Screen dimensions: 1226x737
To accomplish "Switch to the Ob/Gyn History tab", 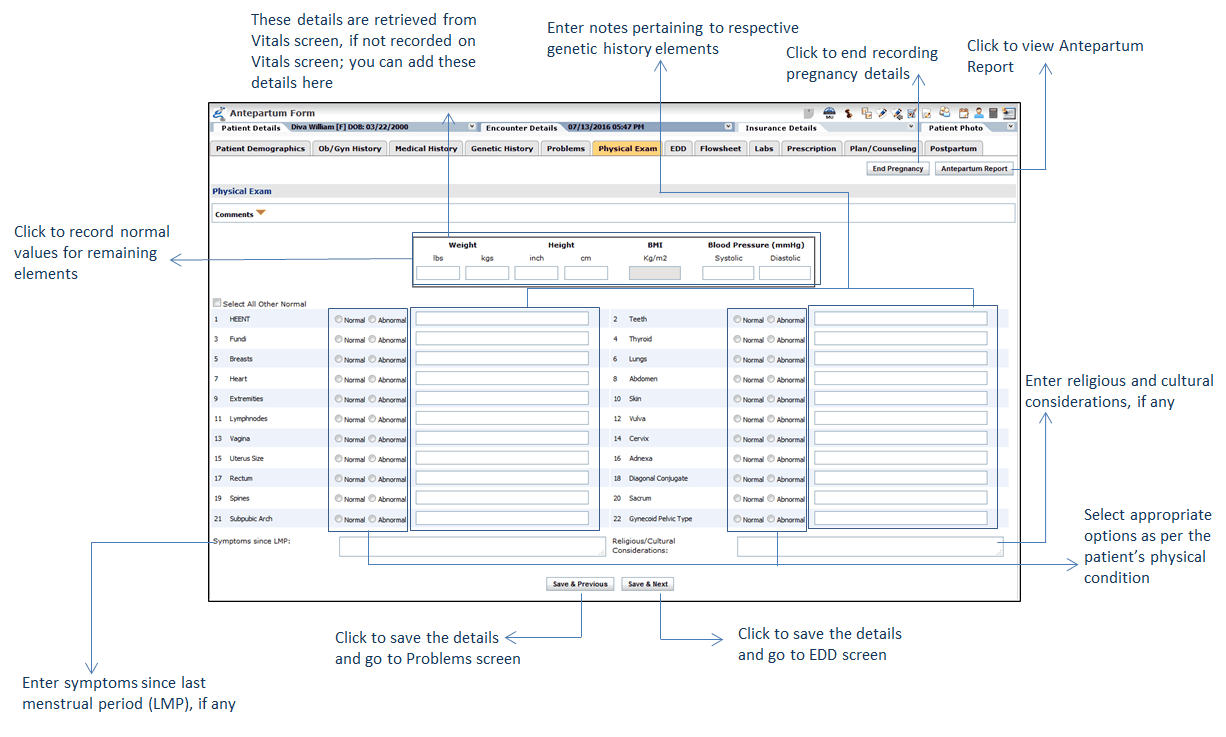I will pos(349,149).
